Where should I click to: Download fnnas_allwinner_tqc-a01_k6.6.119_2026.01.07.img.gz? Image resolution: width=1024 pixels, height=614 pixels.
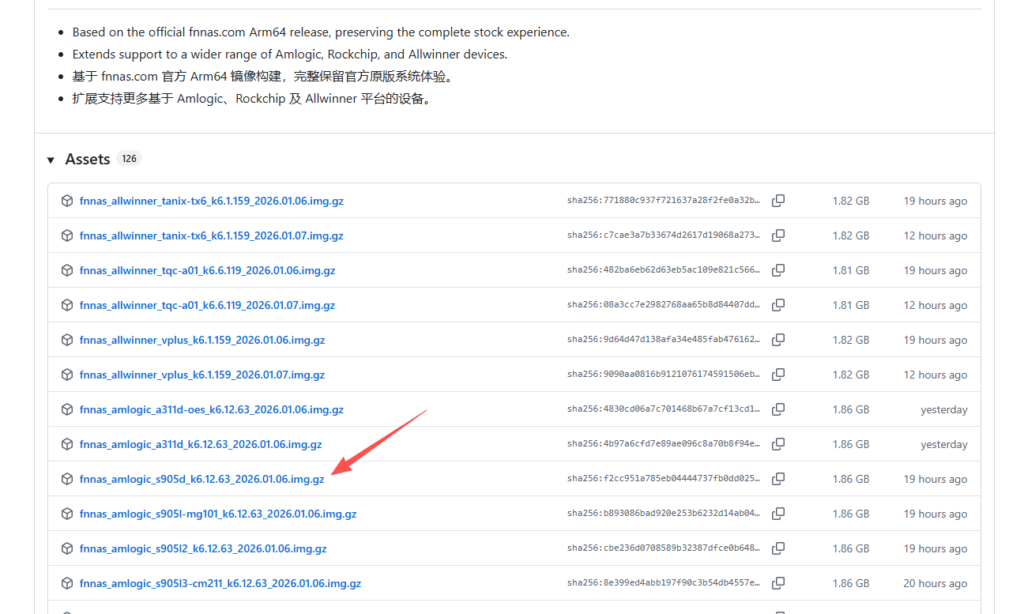(x=207, y=305)
